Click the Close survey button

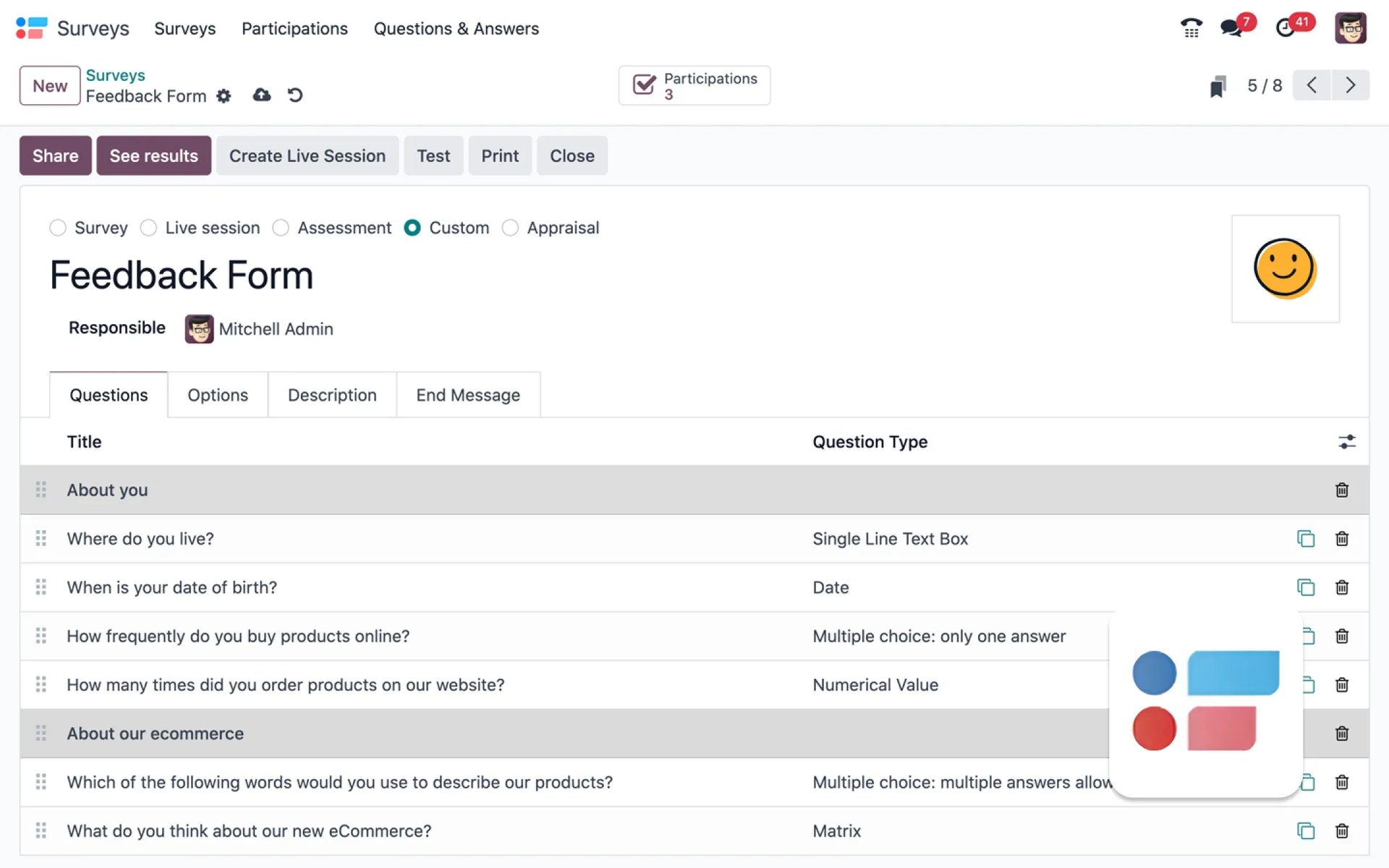(x=572, y=156)
